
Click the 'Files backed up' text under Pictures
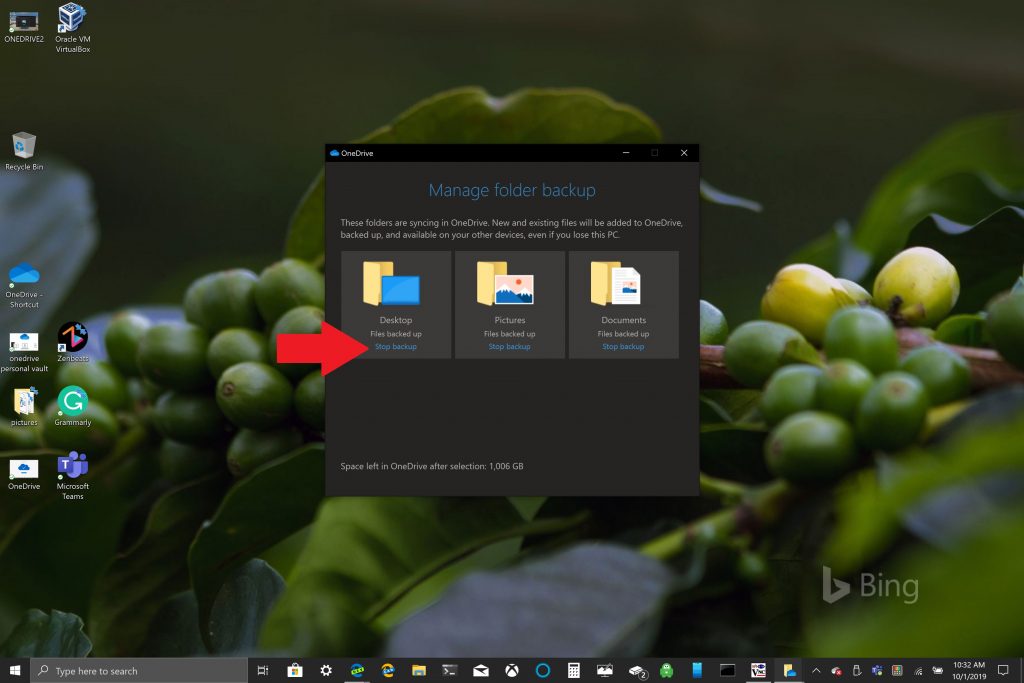coord(509,334)
